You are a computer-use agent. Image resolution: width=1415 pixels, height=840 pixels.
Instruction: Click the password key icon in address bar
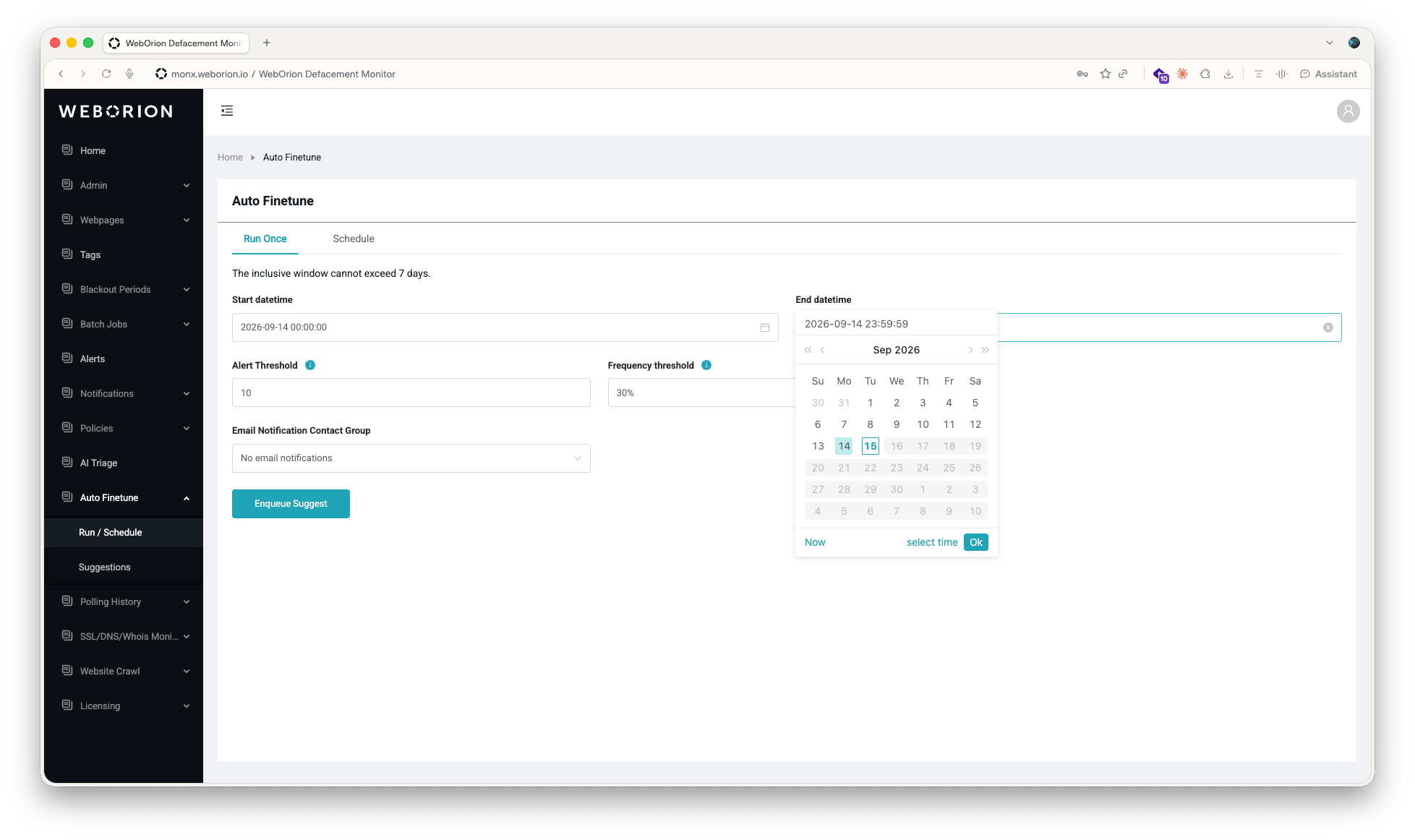click(x=1082, y=74)
